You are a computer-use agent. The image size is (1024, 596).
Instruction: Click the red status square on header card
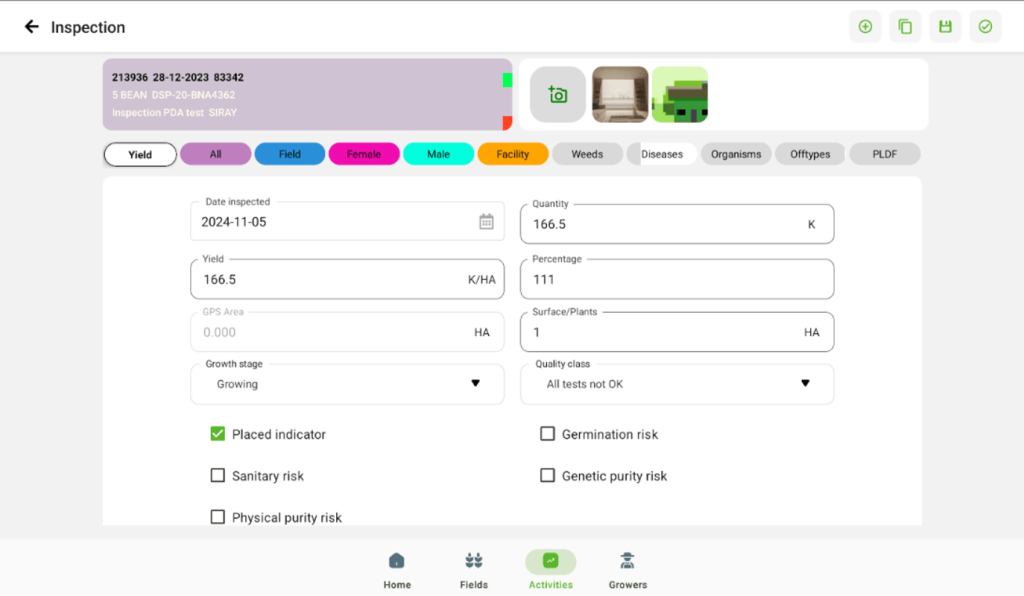(507, 123)
